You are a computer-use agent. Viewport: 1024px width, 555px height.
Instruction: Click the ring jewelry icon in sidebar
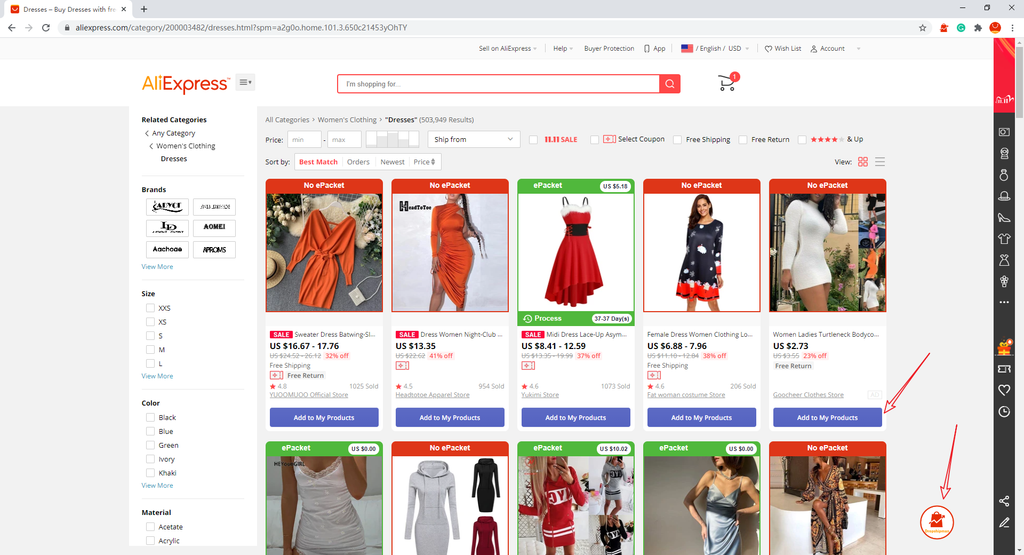coord(1004,175)
